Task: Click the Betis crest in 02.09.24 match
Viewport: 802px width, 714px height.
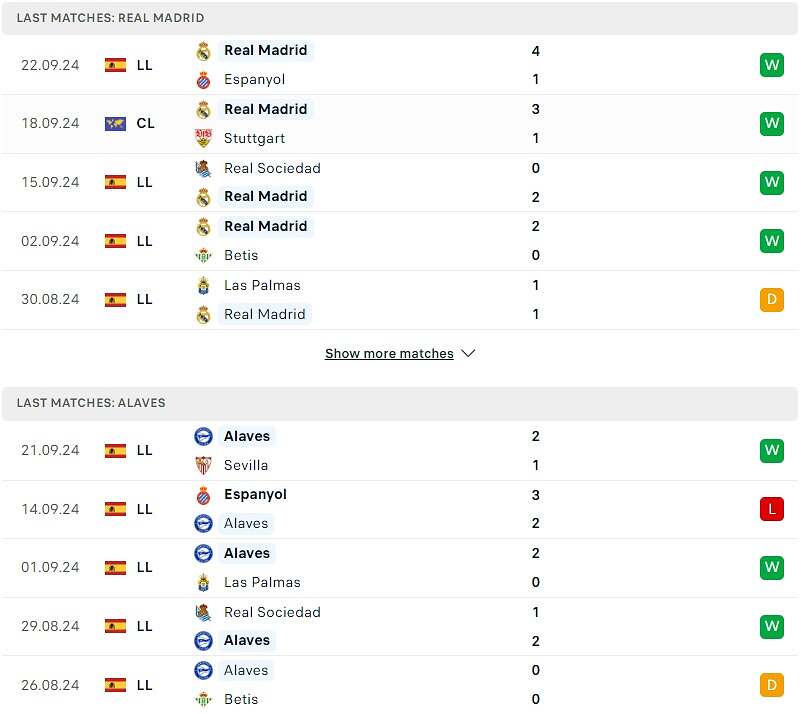Action: pyautogui.click(x=203, y=256)
